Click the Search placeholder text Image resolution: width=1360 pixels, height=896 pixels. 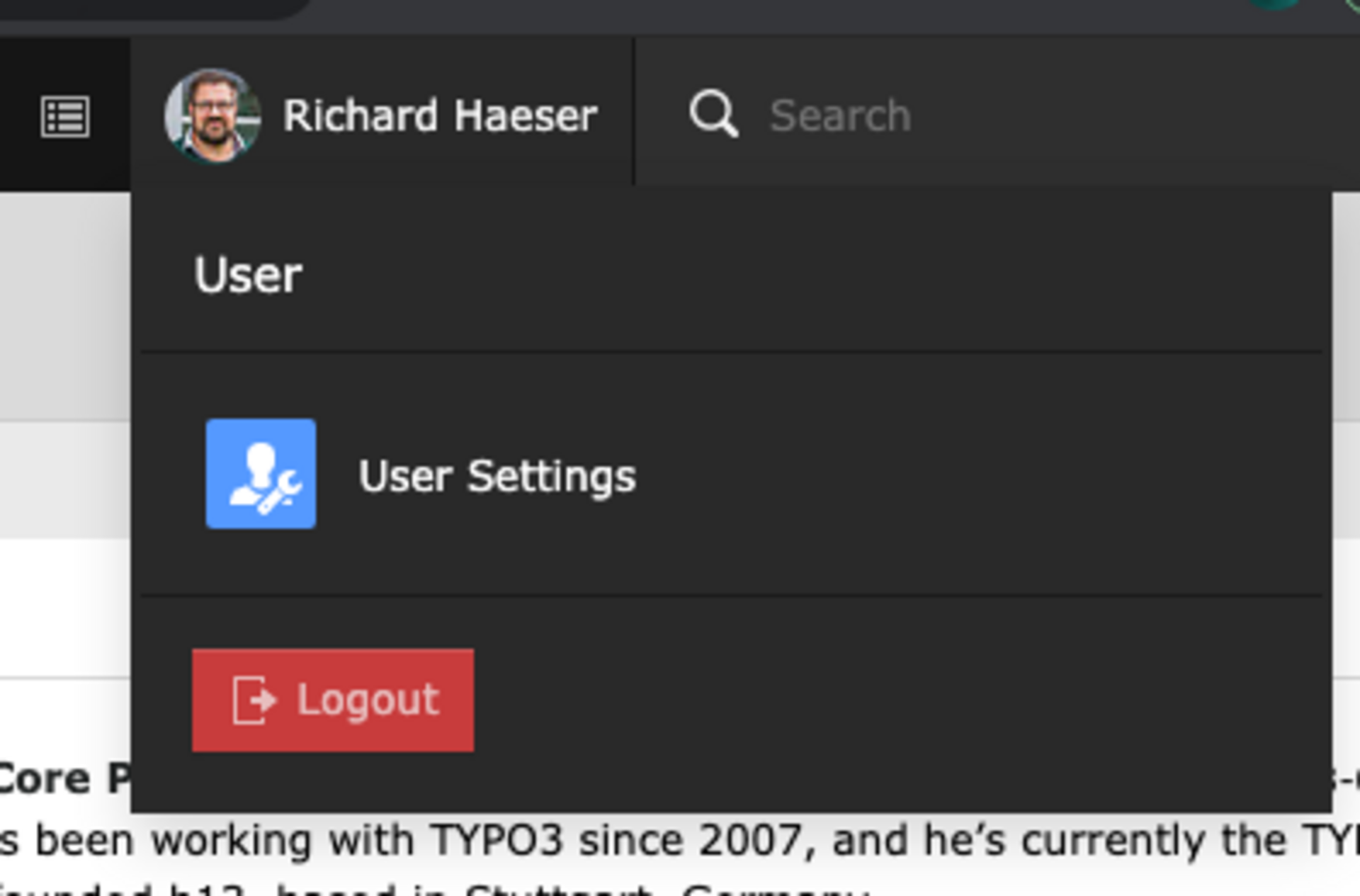pos(840,115)
